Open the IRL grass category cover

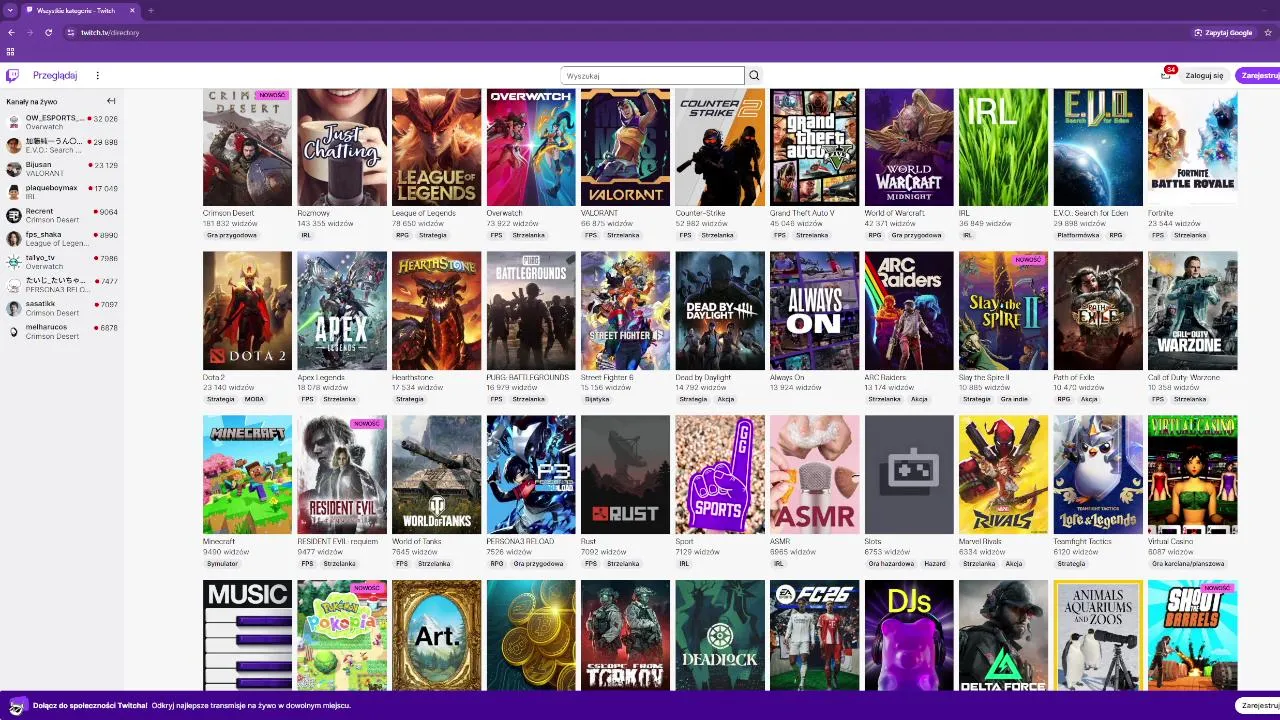coord(1003,147)
